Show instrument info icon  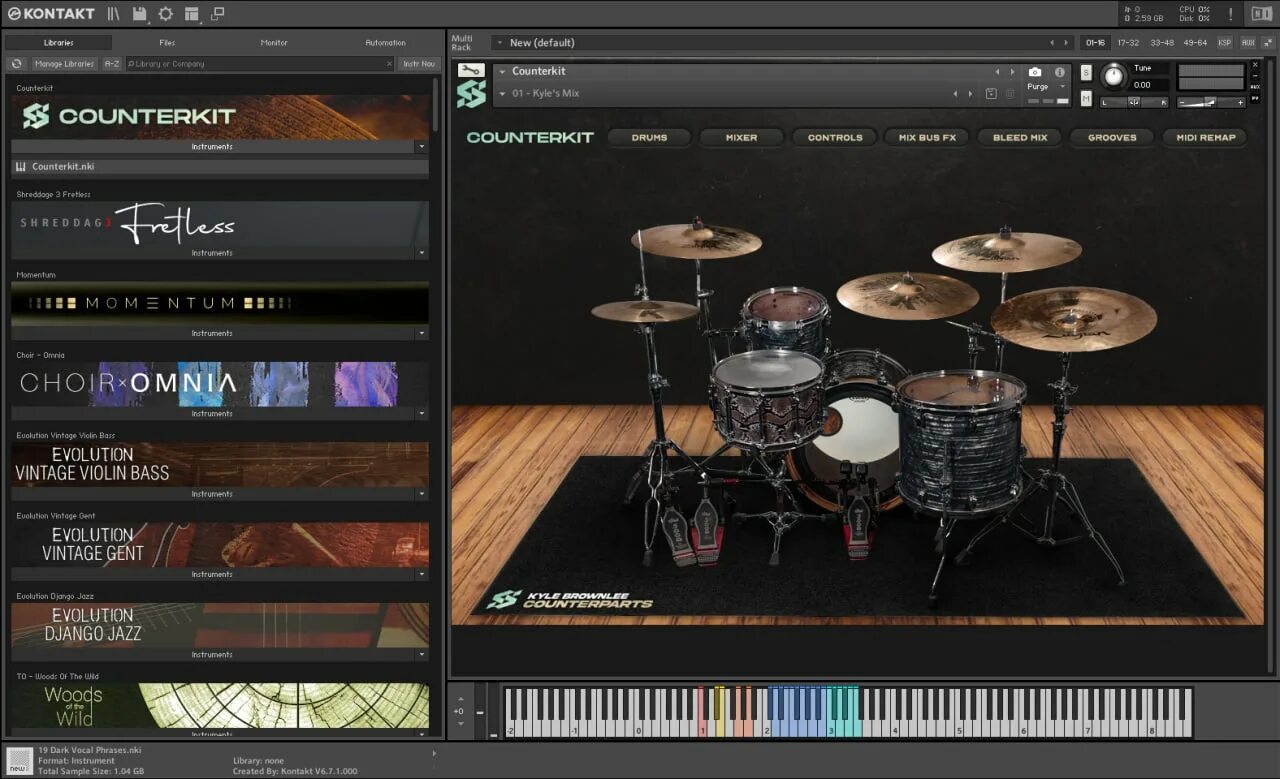coord(1059,72)
